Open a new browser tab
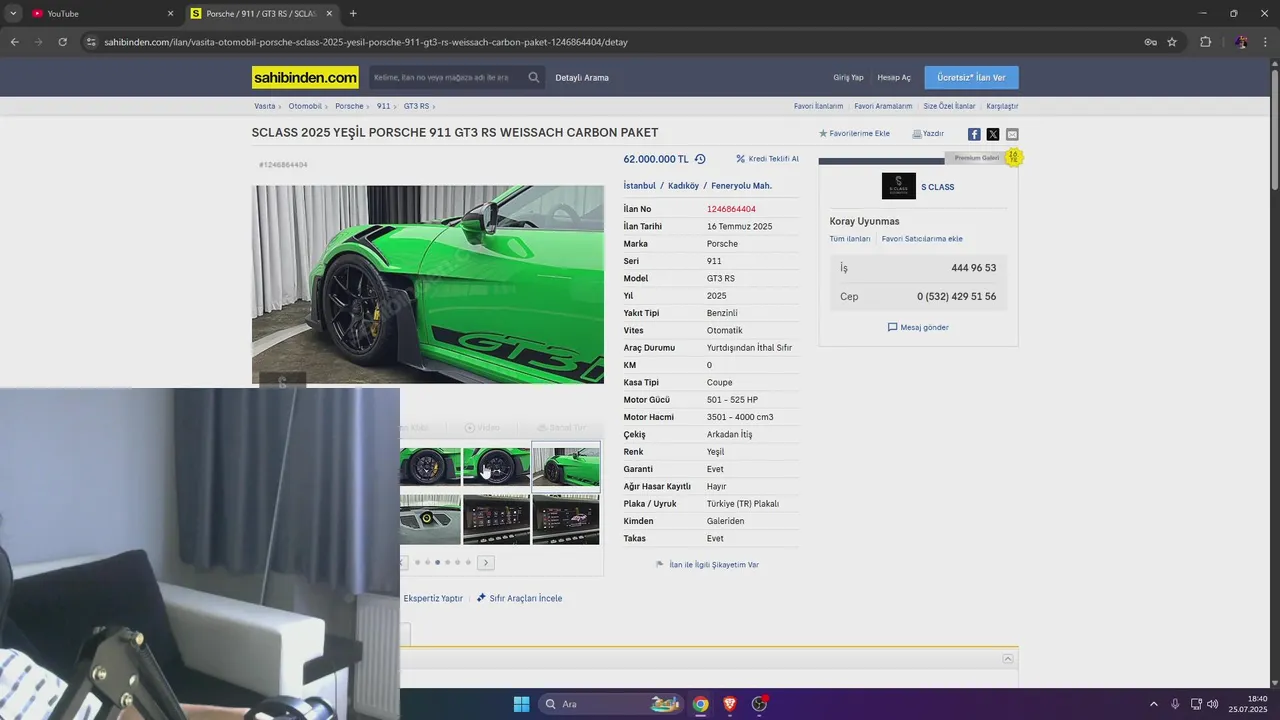The image size is (1280, 720). (353, 14)
